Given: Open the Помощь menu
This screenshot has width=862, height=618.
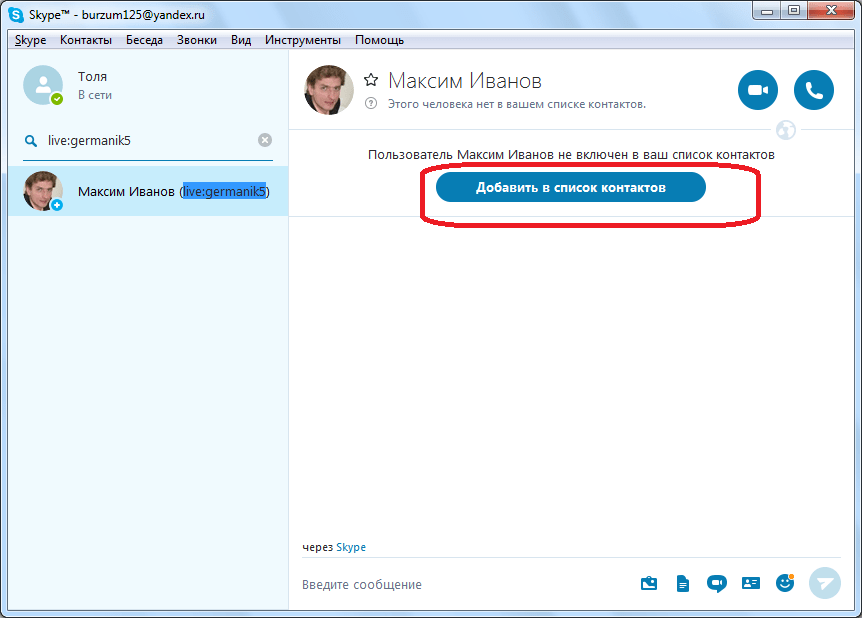Looking at the screenshot, I should coord(379,40).
